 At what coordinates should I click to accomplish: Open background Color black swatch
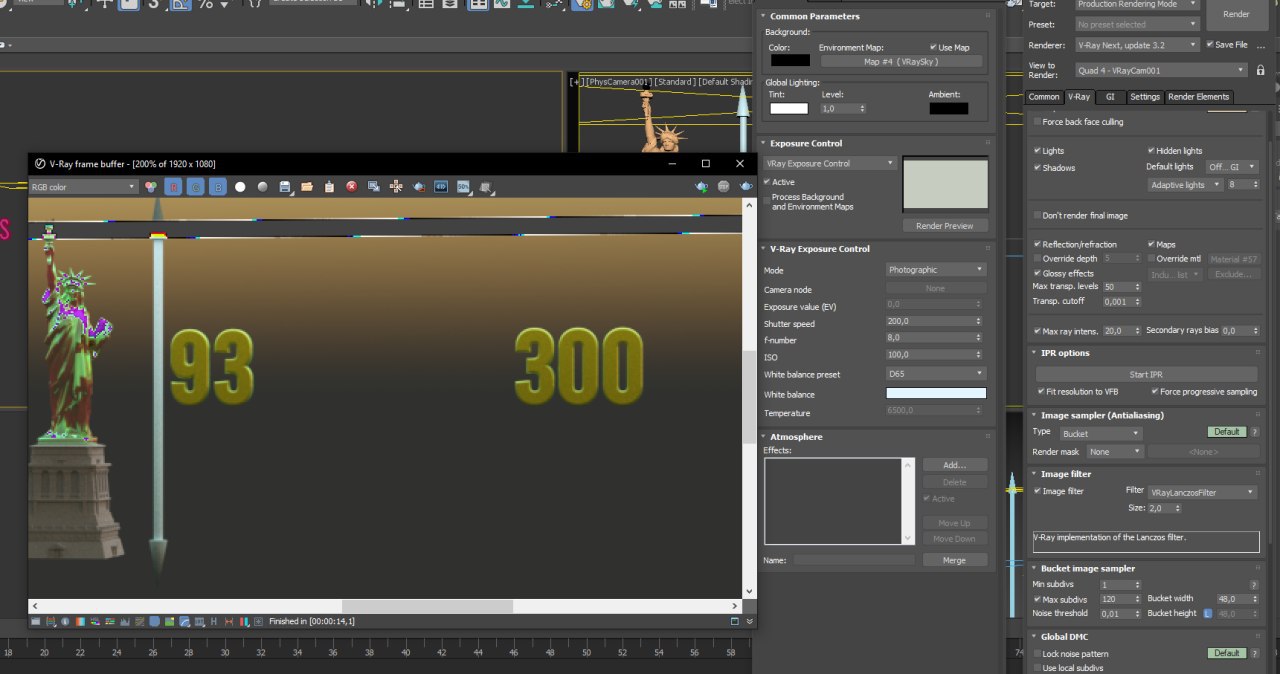point(790,60)
